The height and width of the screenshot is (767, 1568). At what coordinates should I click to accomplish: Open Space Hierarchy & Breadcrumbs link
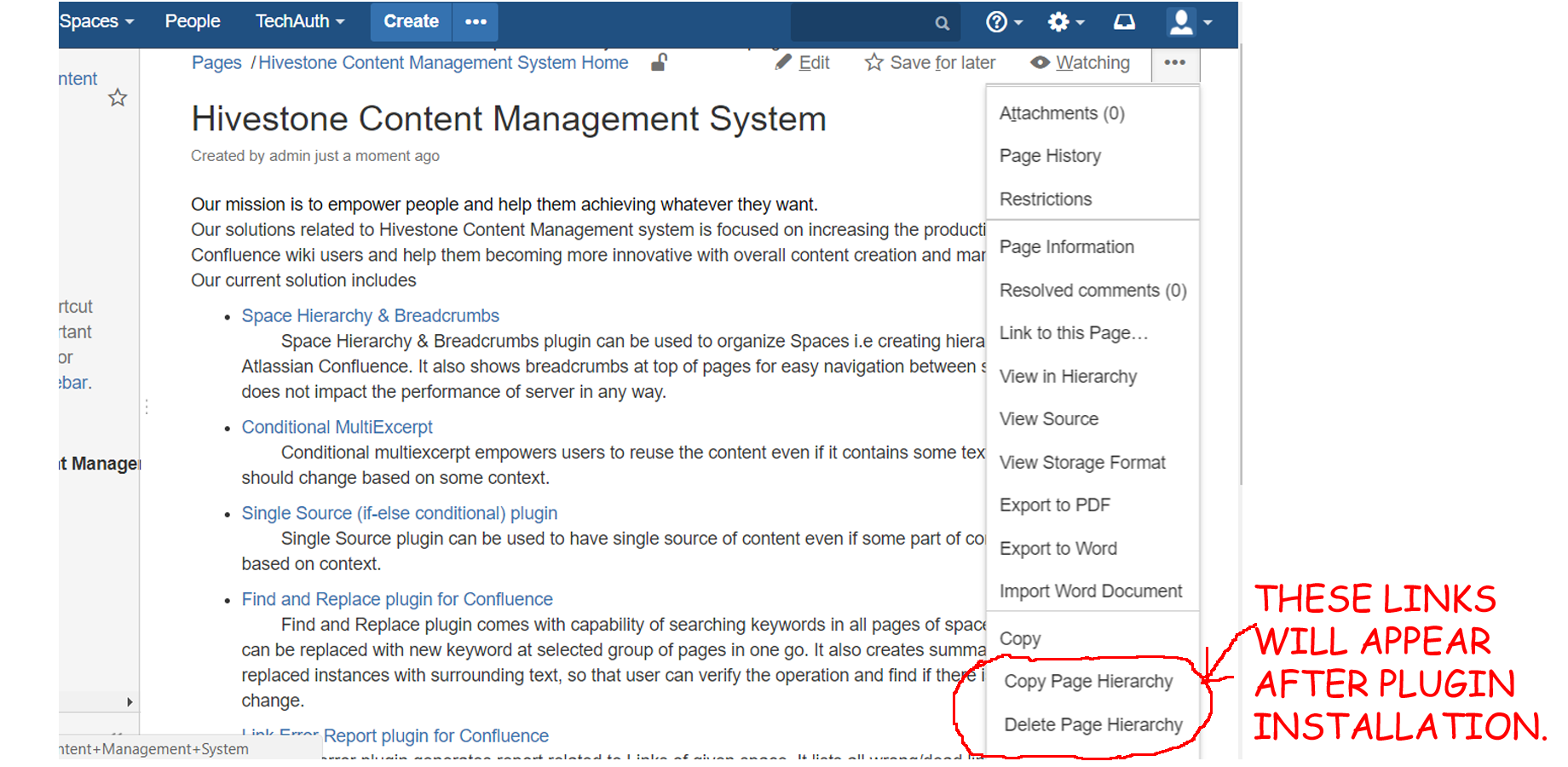coord(370,316)
